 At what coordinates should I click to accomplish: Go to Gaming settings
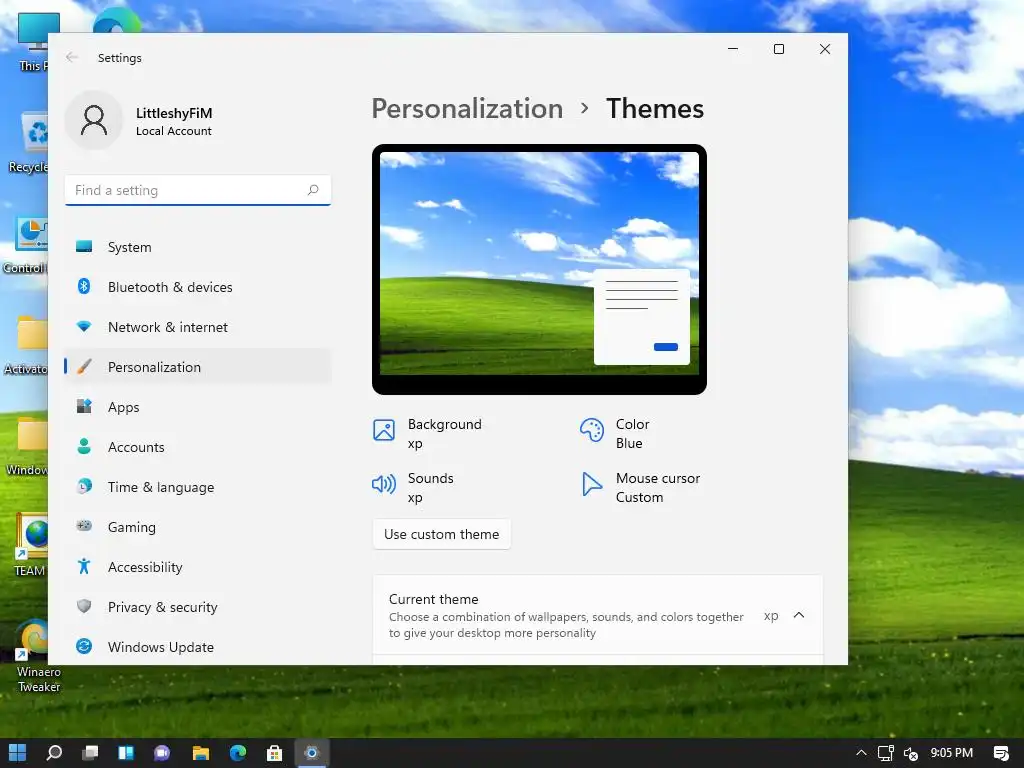198,526
